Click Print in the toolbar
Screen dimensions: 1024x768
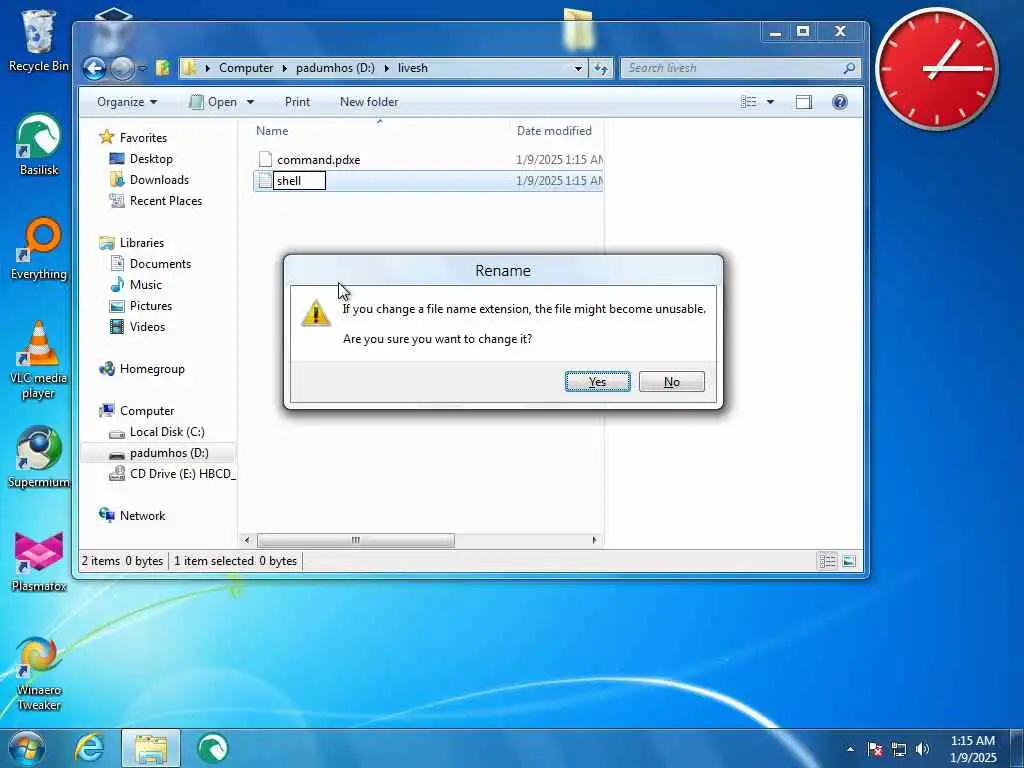coord(297,102)
